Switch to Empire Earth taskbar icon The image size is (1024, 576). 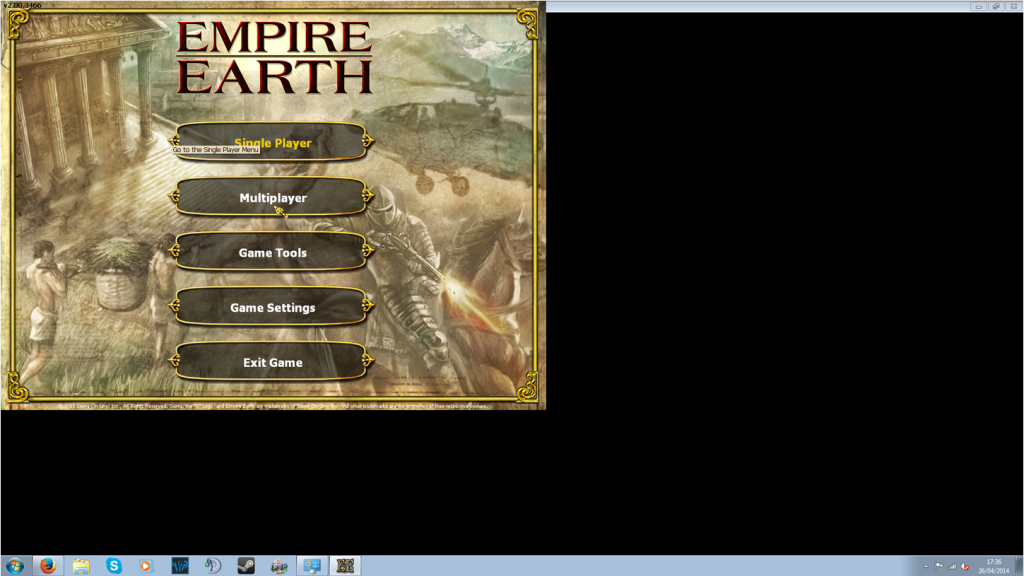coord(344,566)
